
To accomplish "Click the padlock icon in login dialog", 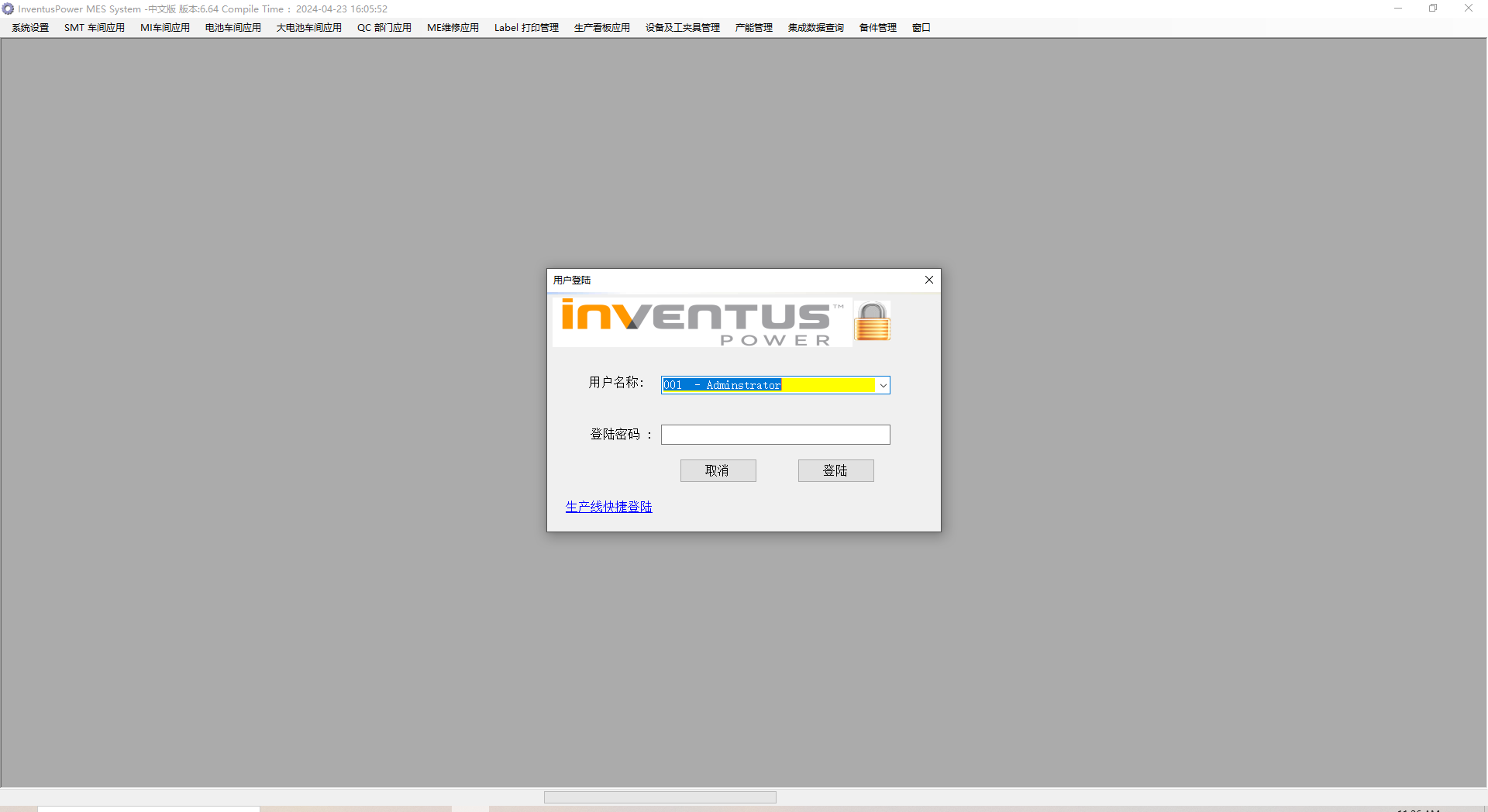I will (873, 322).
